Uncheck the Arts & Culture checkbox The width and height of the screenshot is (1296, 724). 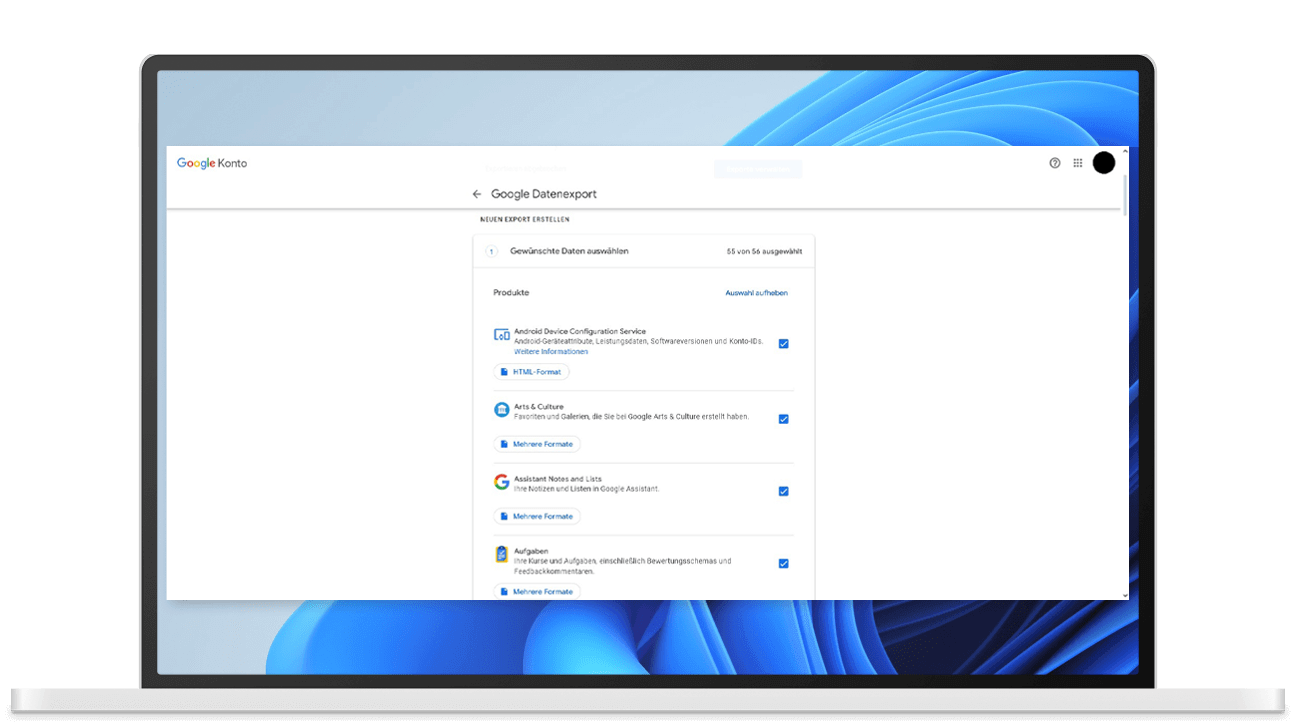784,419
